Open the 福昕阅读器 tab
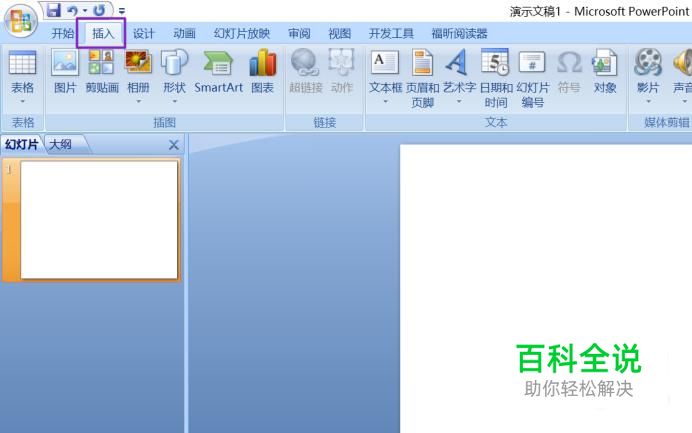This screenshot has height=433, width=692. [459, 33]
